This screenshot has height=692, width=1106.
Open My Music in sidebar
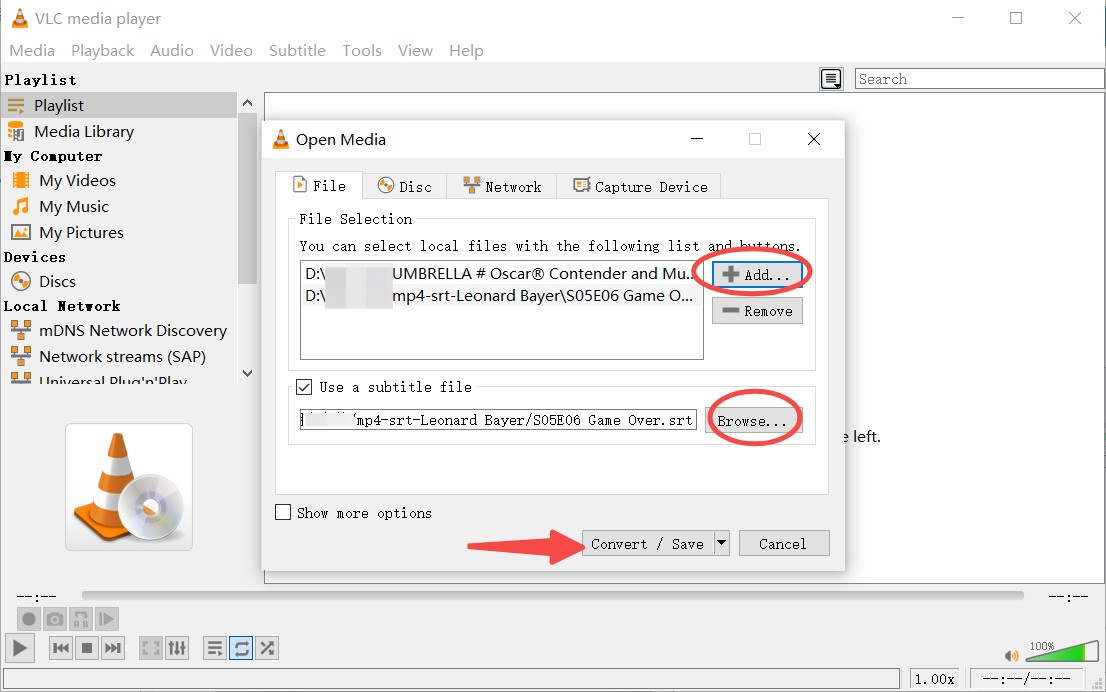pyautogui.click(x=74, y=207)
